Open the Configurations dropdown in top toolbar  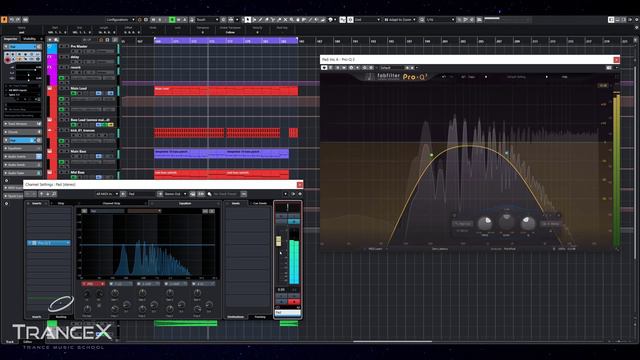120,20
